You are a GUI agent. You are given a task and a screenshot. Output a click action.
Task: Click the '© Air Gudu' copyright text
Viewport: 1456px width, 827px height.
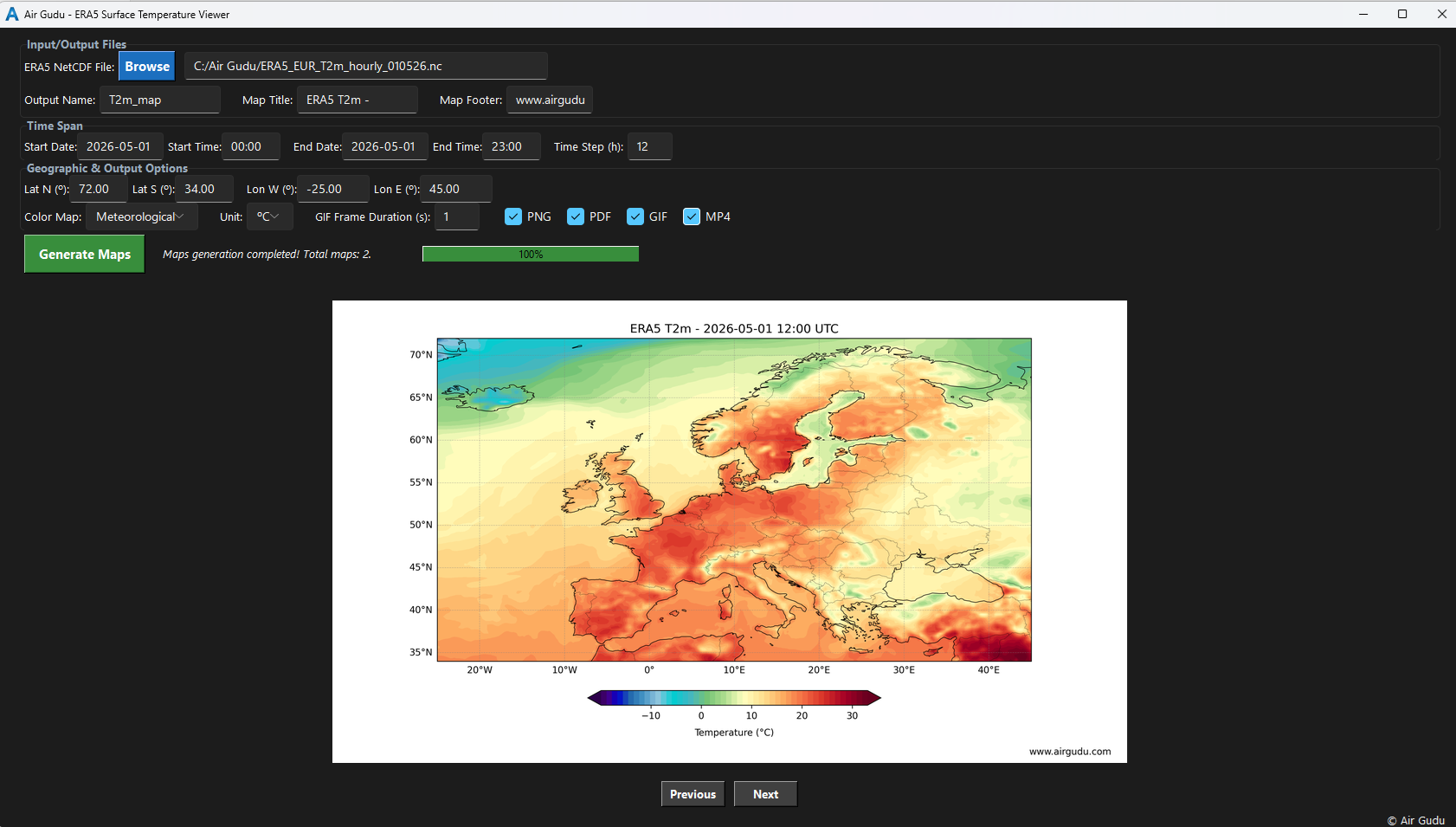coord(1416,820)
